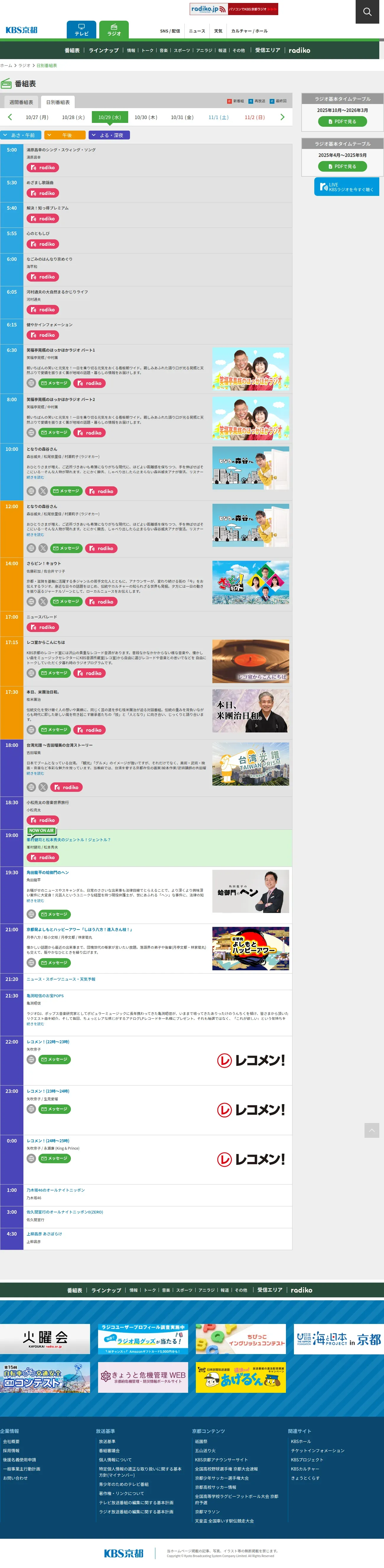This screenshot has width=384, height=1568.
Task: Expand 続きを読む for 12:00 となりの森谷さん
Action: click(35, 534)
